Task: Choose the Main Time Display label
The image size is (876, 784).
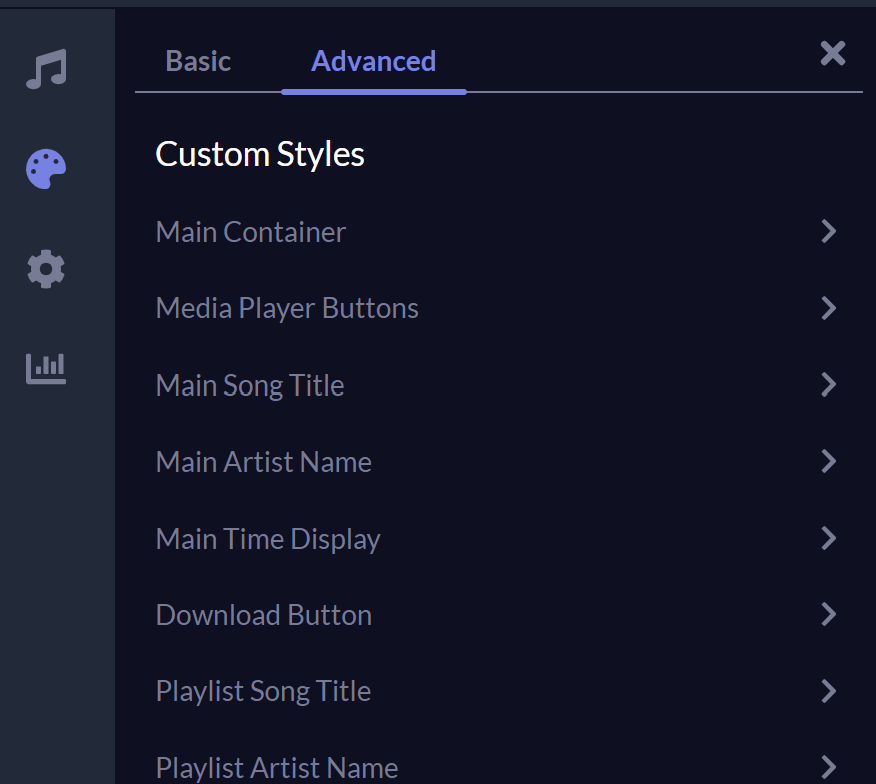Action: (268, 539)
